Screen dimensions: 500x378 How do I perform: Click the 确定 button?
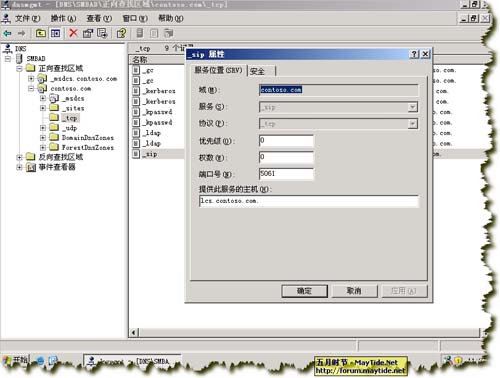[x=304, y=291]
